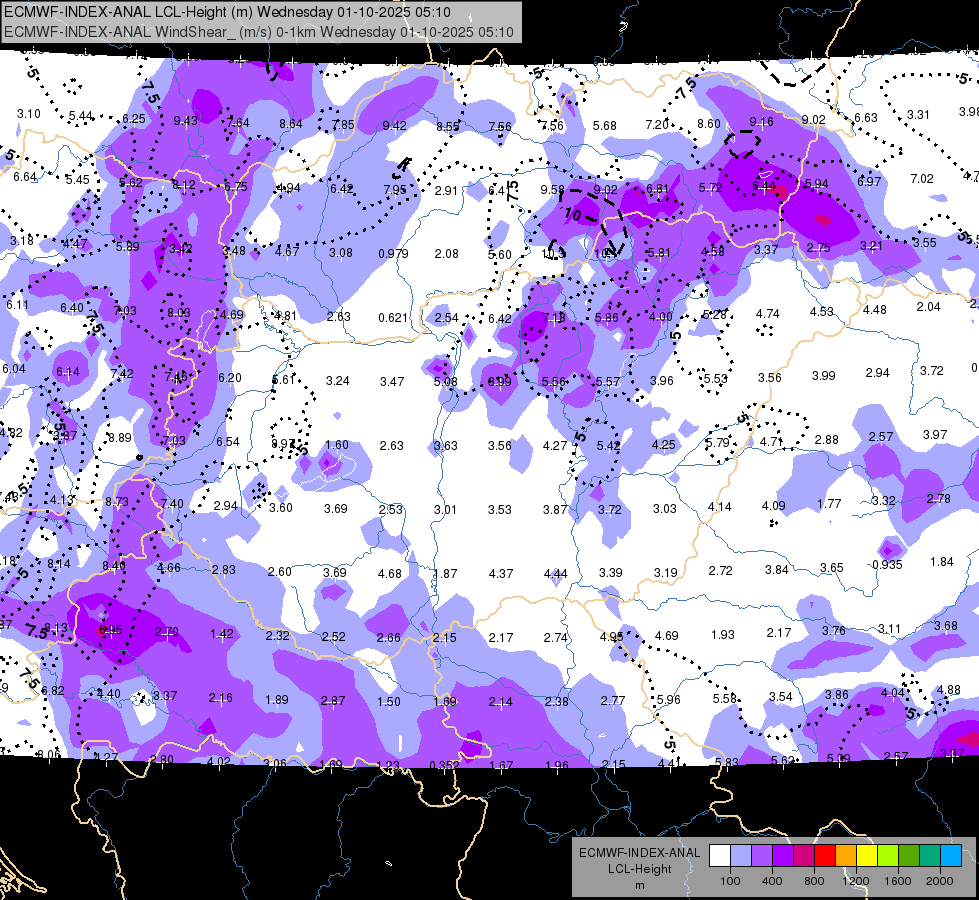Click the legend label 1200
Viewport: 979px width, 900px height.
point(855,881)
